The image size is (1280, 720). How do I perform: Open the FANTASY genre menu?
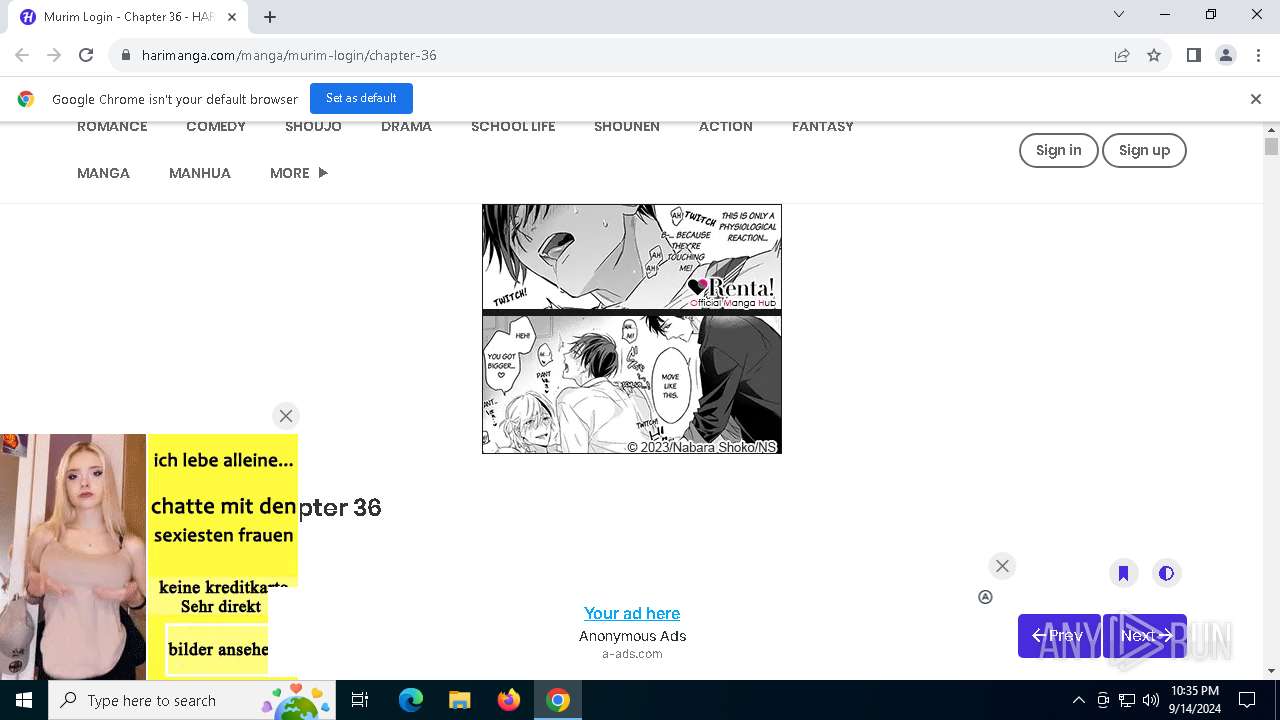pyautogui.click(x=823, y=126)
